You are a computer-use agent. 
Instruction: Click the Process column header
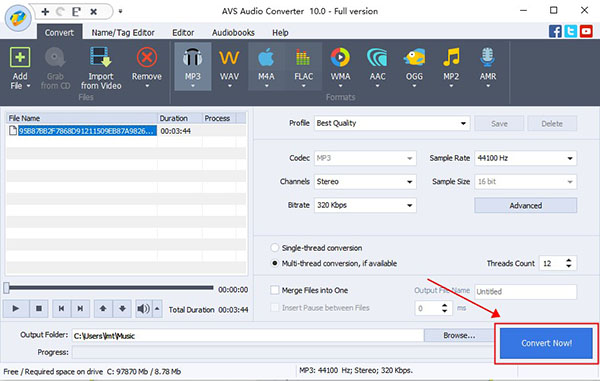[x=219, y=118]
